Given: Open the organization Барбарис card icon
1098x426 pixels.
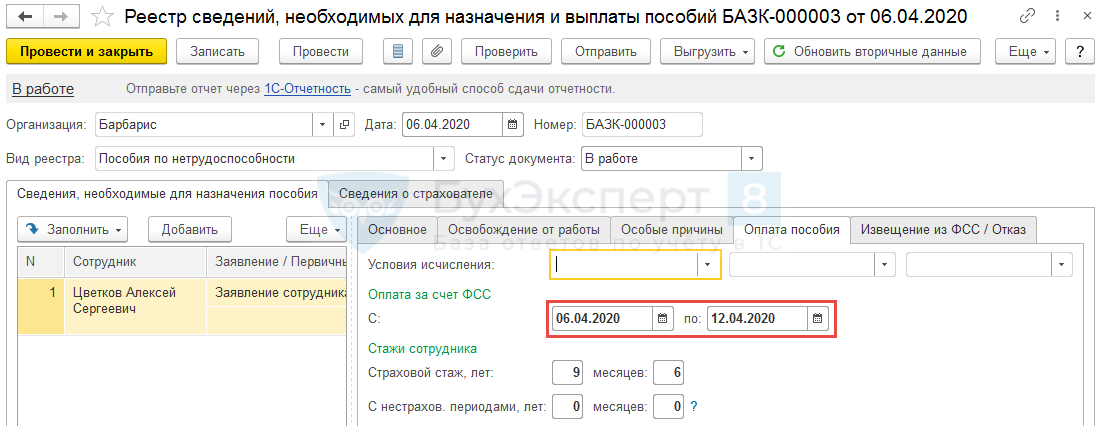Looking at the screenshot, I should point(346,125).
